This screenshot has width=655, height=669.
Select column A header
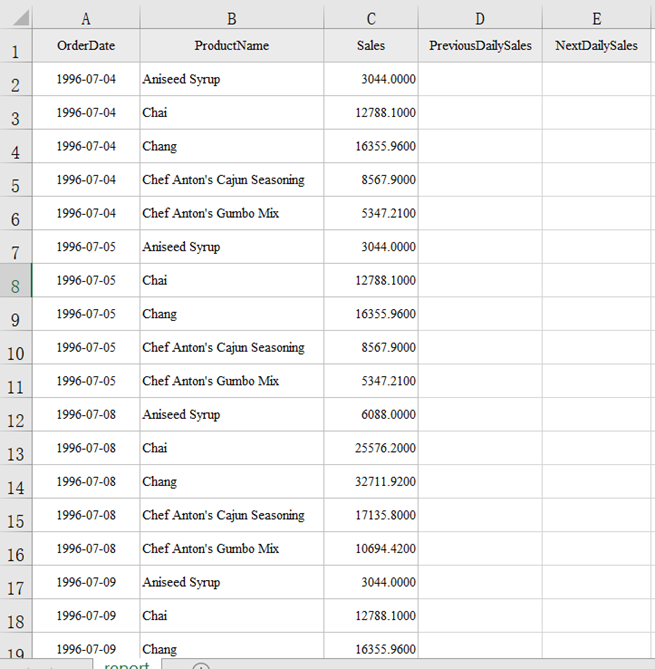point(86,19)
